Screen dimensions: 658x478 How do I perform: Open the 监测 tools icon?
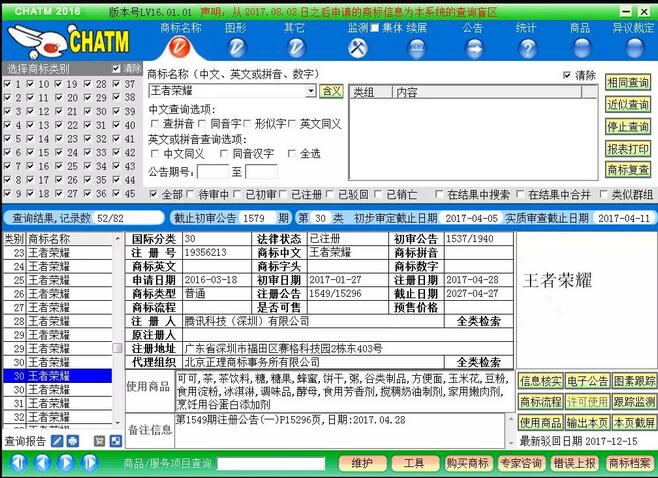[358, 48]
